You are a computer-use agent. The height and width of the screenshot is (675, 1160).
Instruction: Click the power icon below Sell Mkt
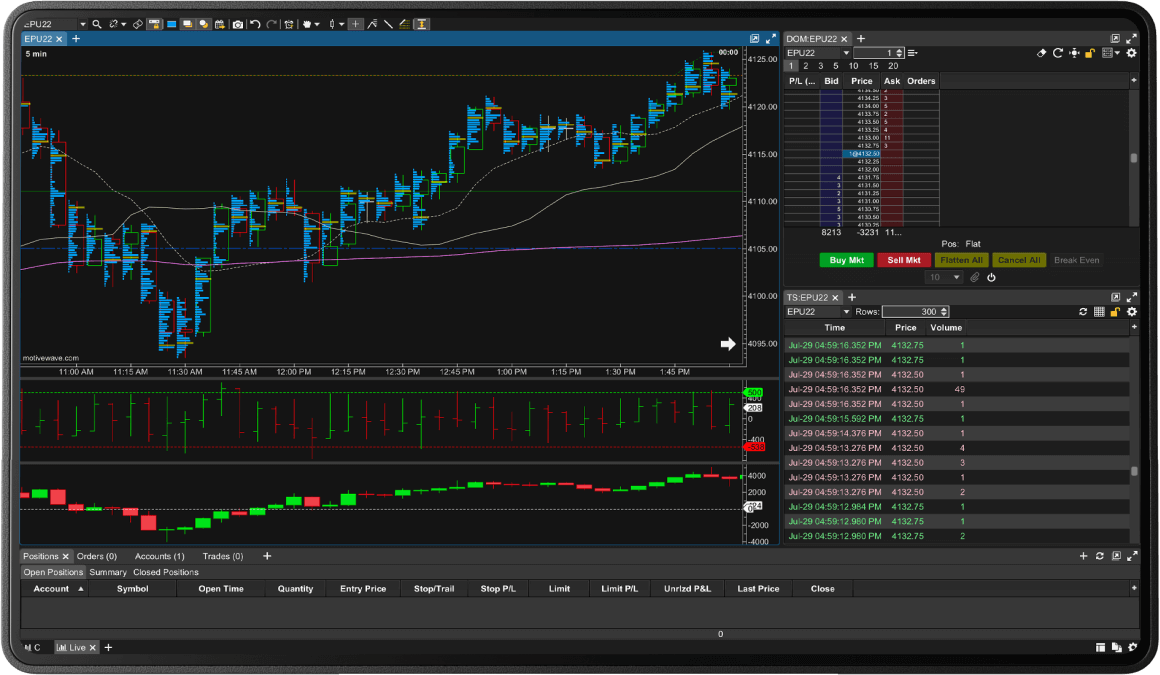(991, 278)
